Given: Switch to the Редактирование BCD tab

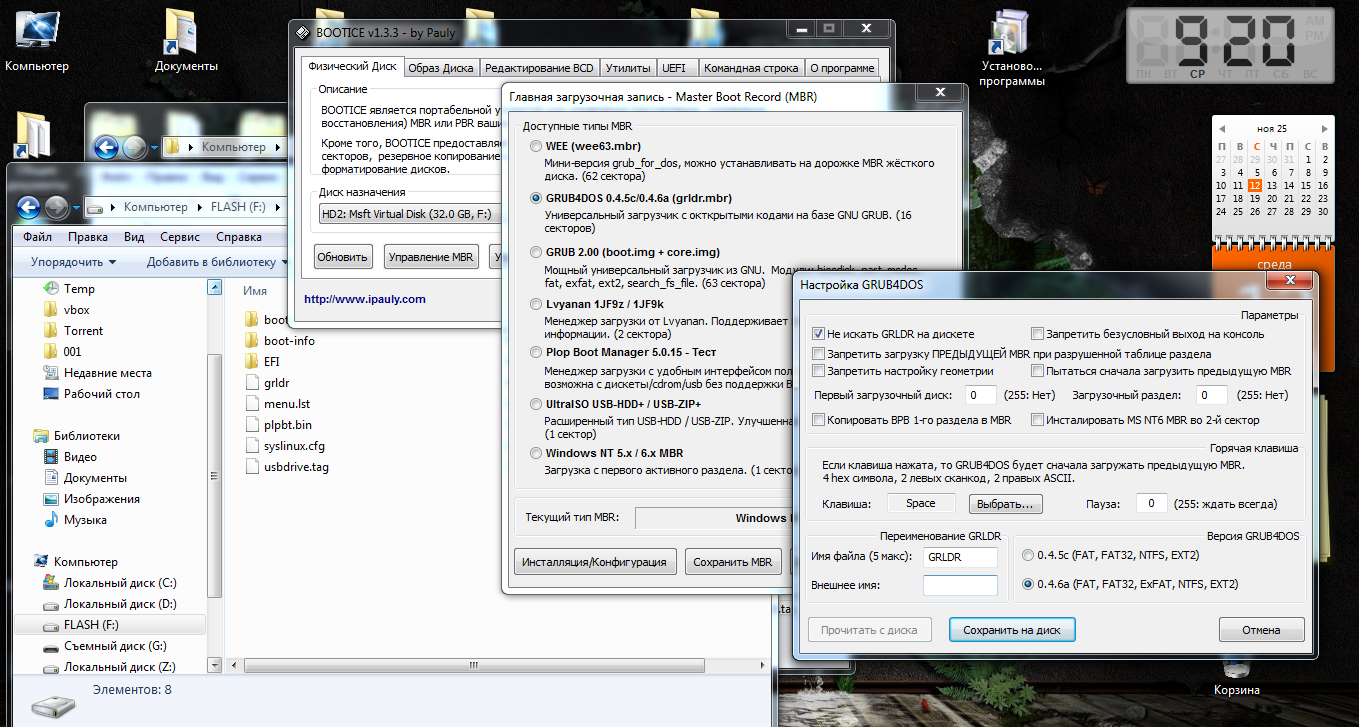Looking at the screenshot, I should click(538, 68).
